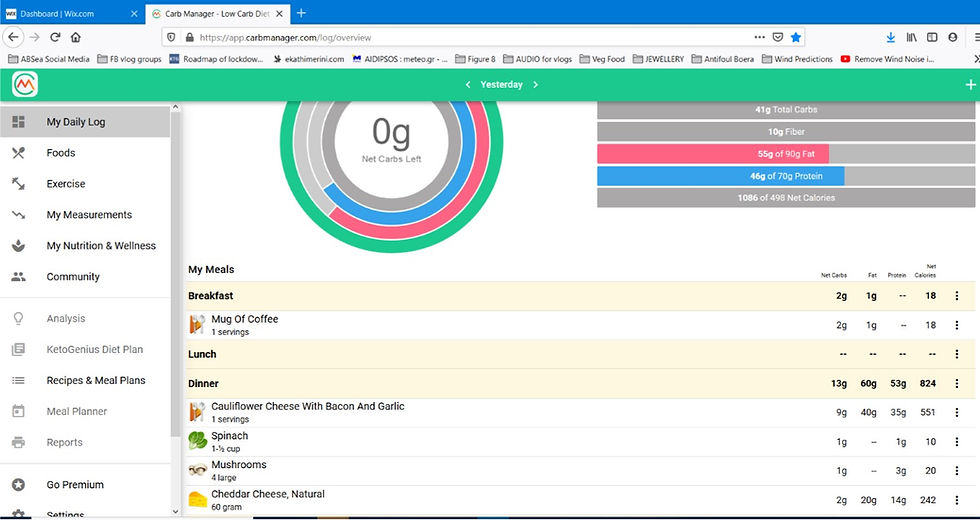
Task: Click the sidebar scrollbar down arrow
Action: pyautogui.click(x=175, y=512)
